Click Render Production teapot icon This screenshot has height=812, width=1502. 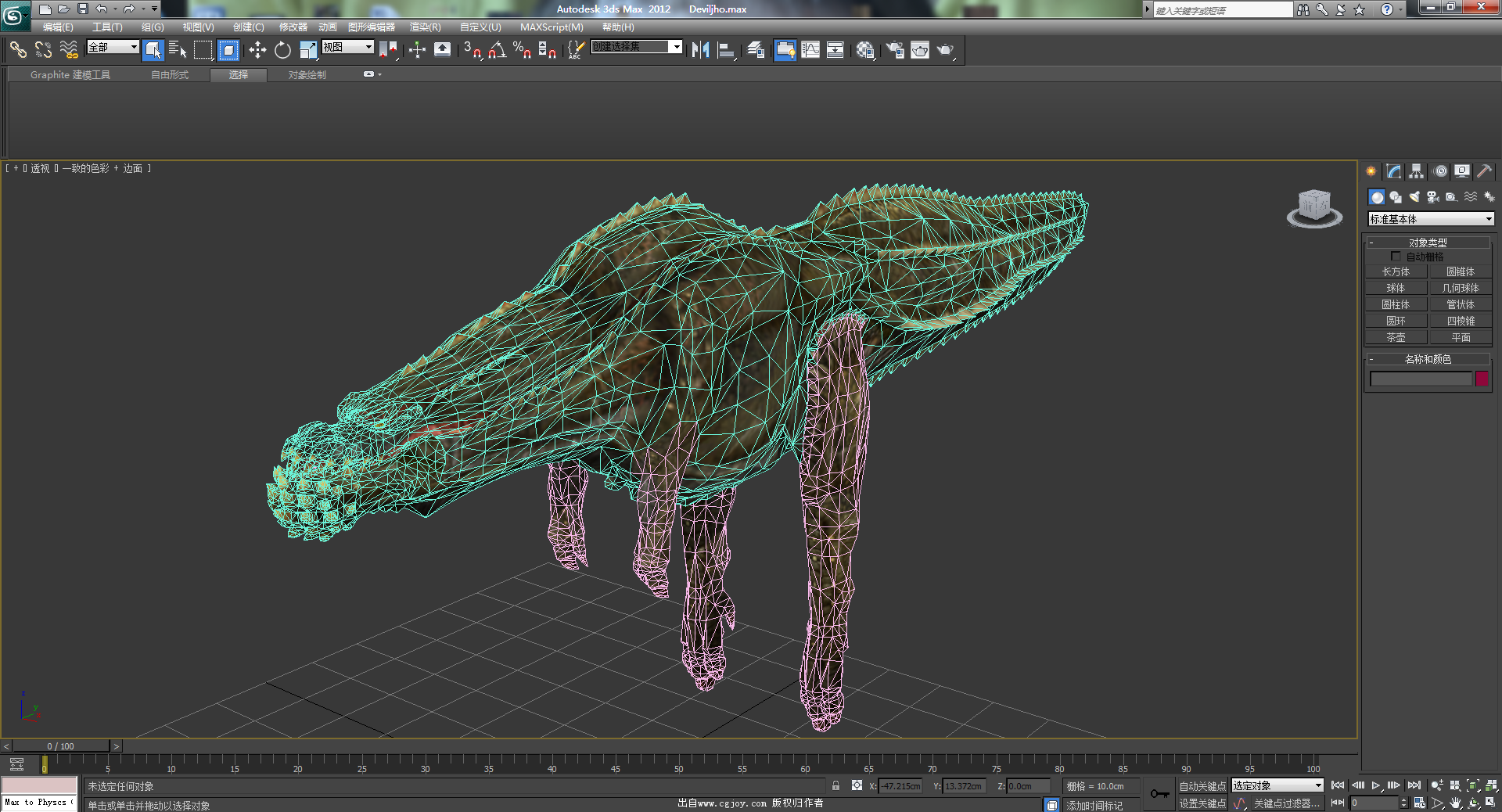pos(946,50)
